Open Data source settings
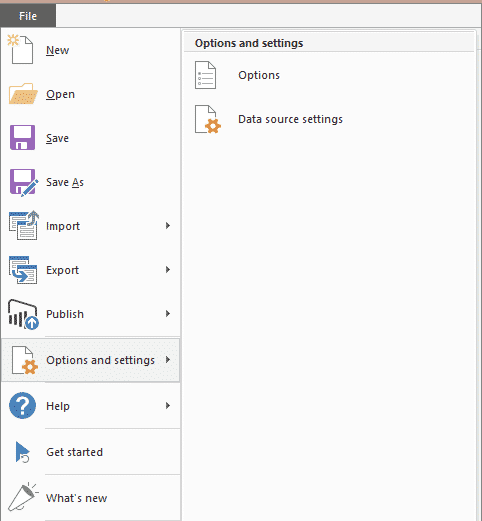 (x=290, y=119)
